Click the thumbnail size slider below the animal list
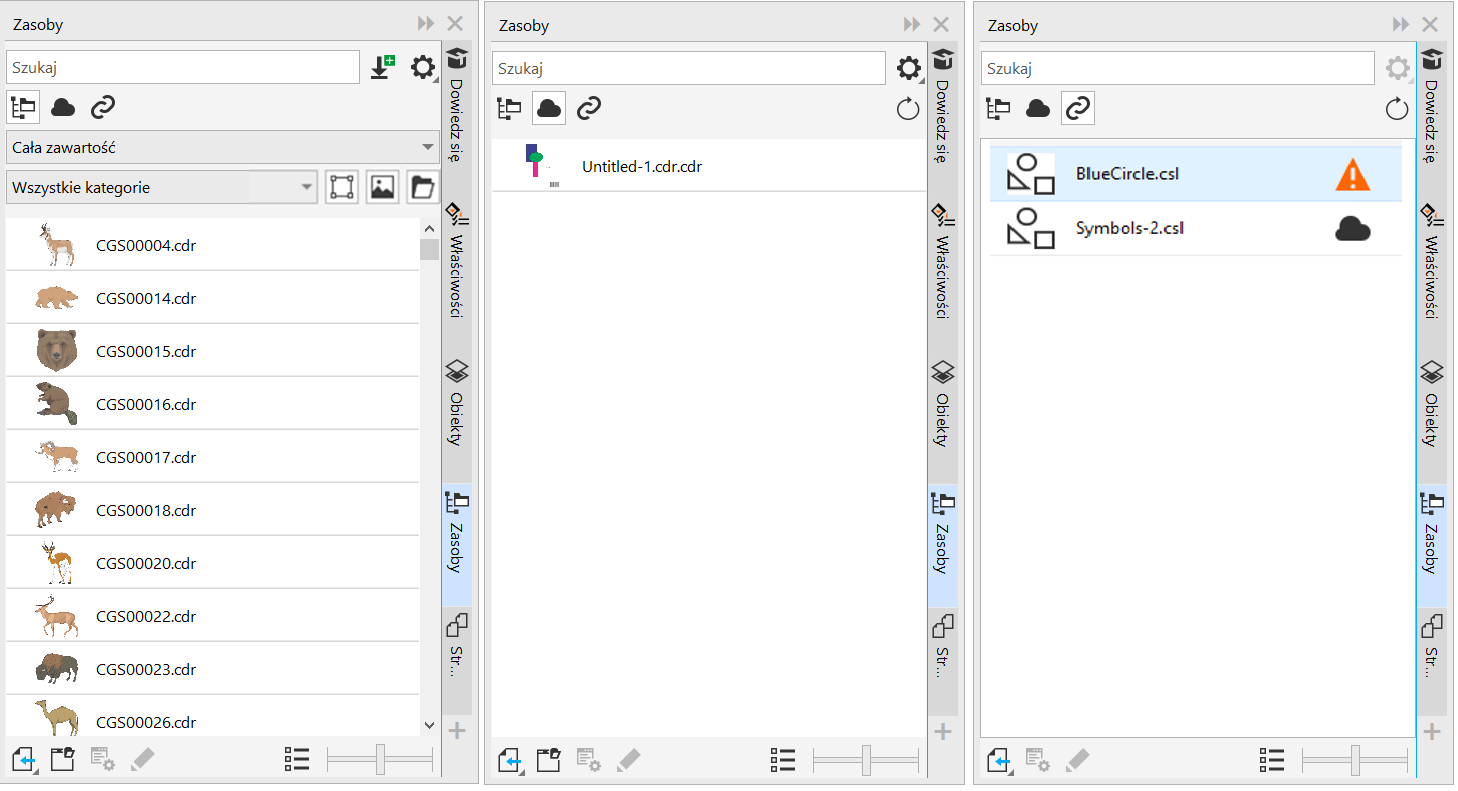The height and width of the screenshot is (791, 1458). (x=380, y=760)
